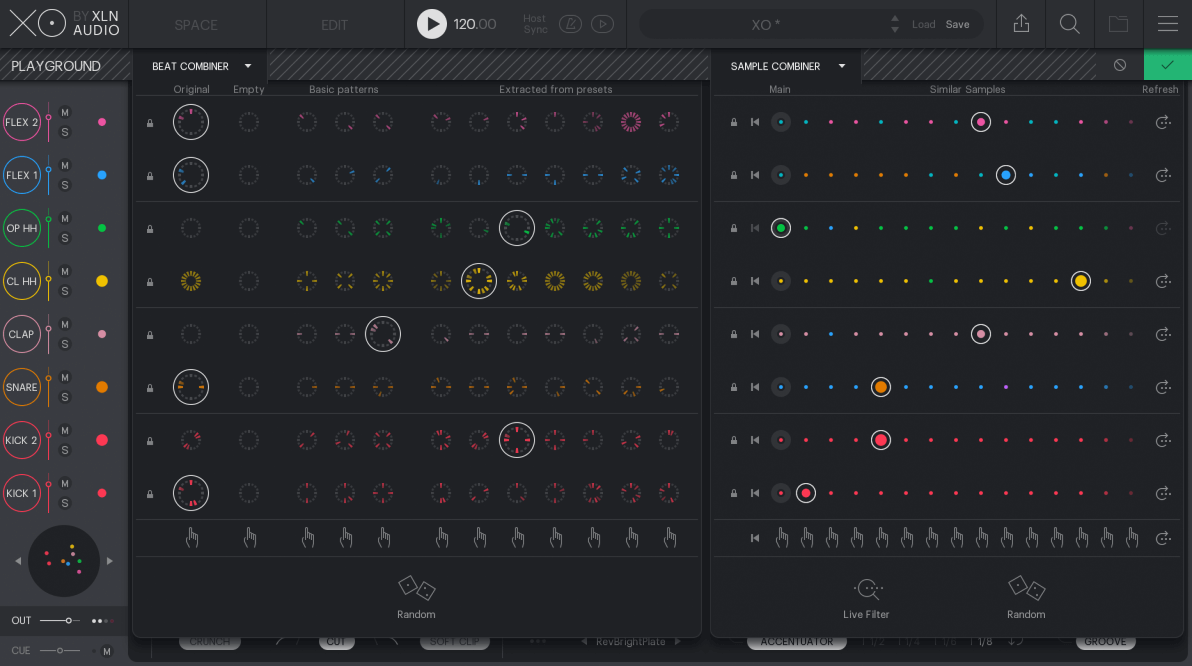
Task: Mute the FLEX 2 channel
Action: coord(65,112)
